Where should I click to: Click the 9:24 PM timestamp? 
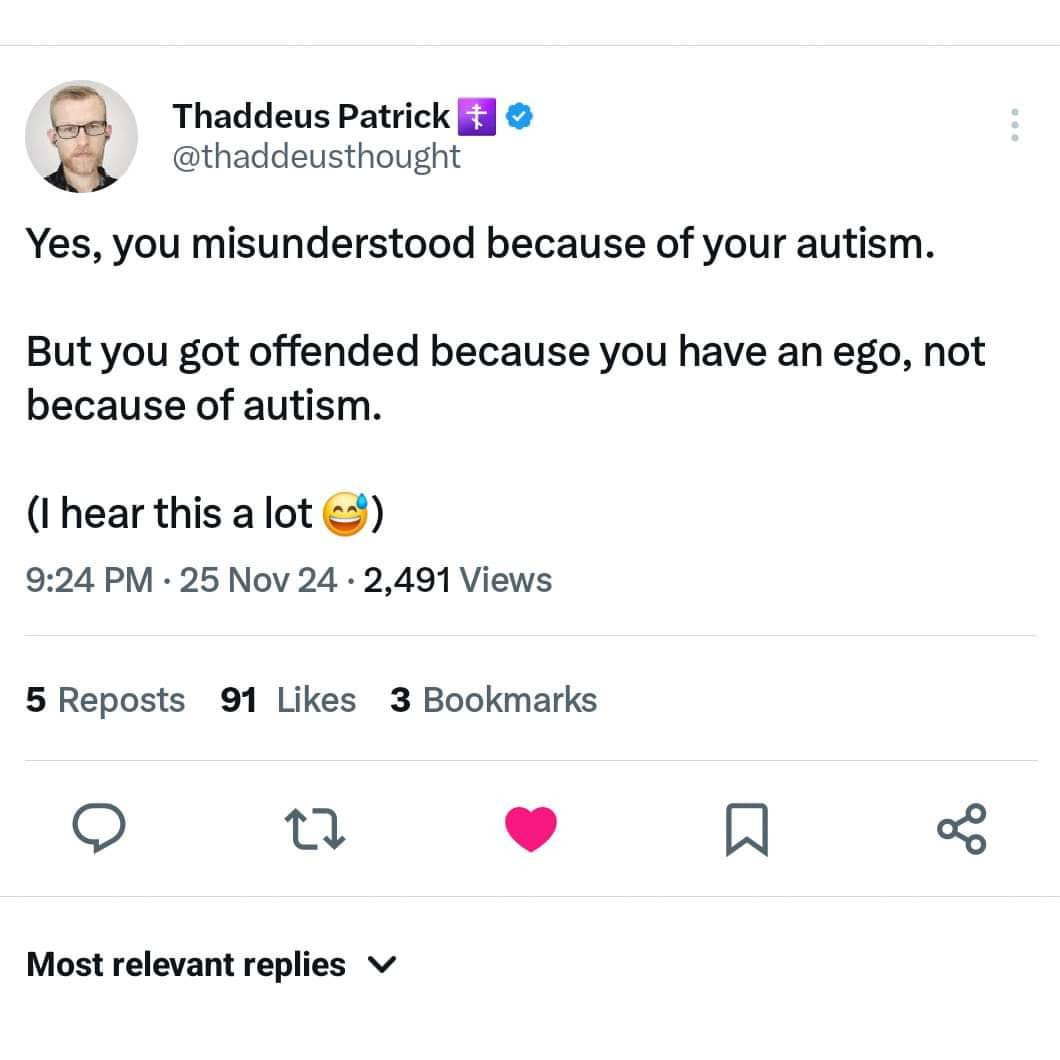(x=89, y=580)
